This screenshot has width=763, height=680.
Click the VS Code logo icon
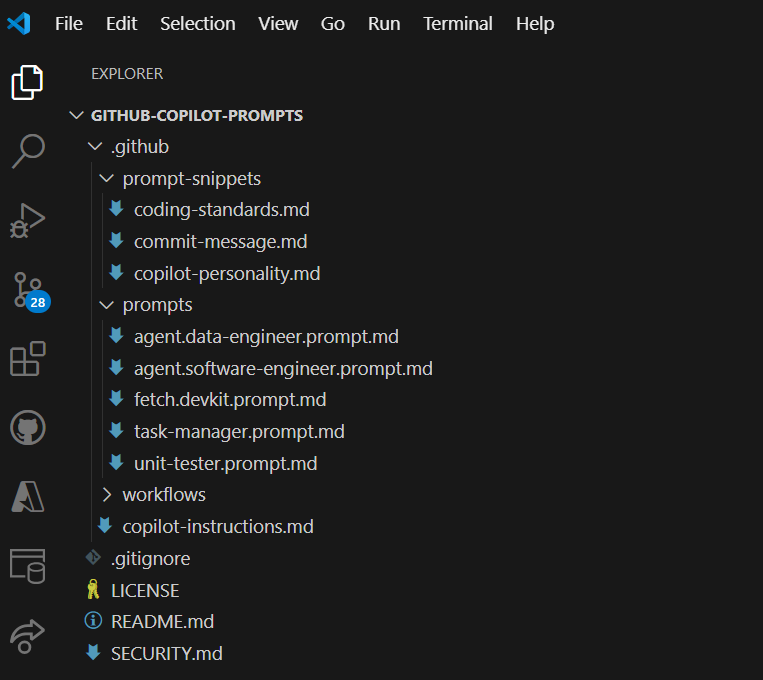pos(19,23)
